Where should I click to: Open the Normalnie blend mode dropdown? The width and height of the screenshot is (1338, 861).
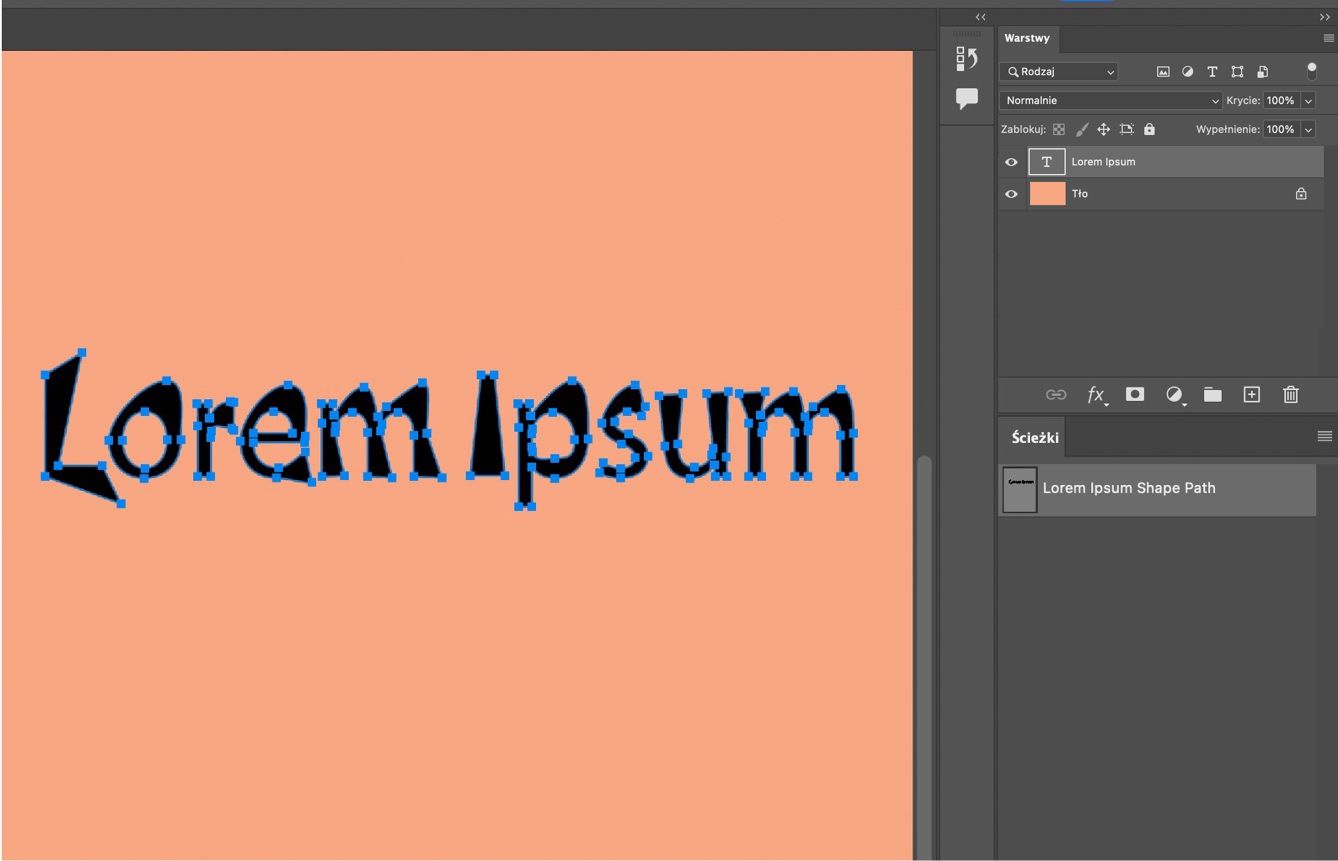(1111, 100)
